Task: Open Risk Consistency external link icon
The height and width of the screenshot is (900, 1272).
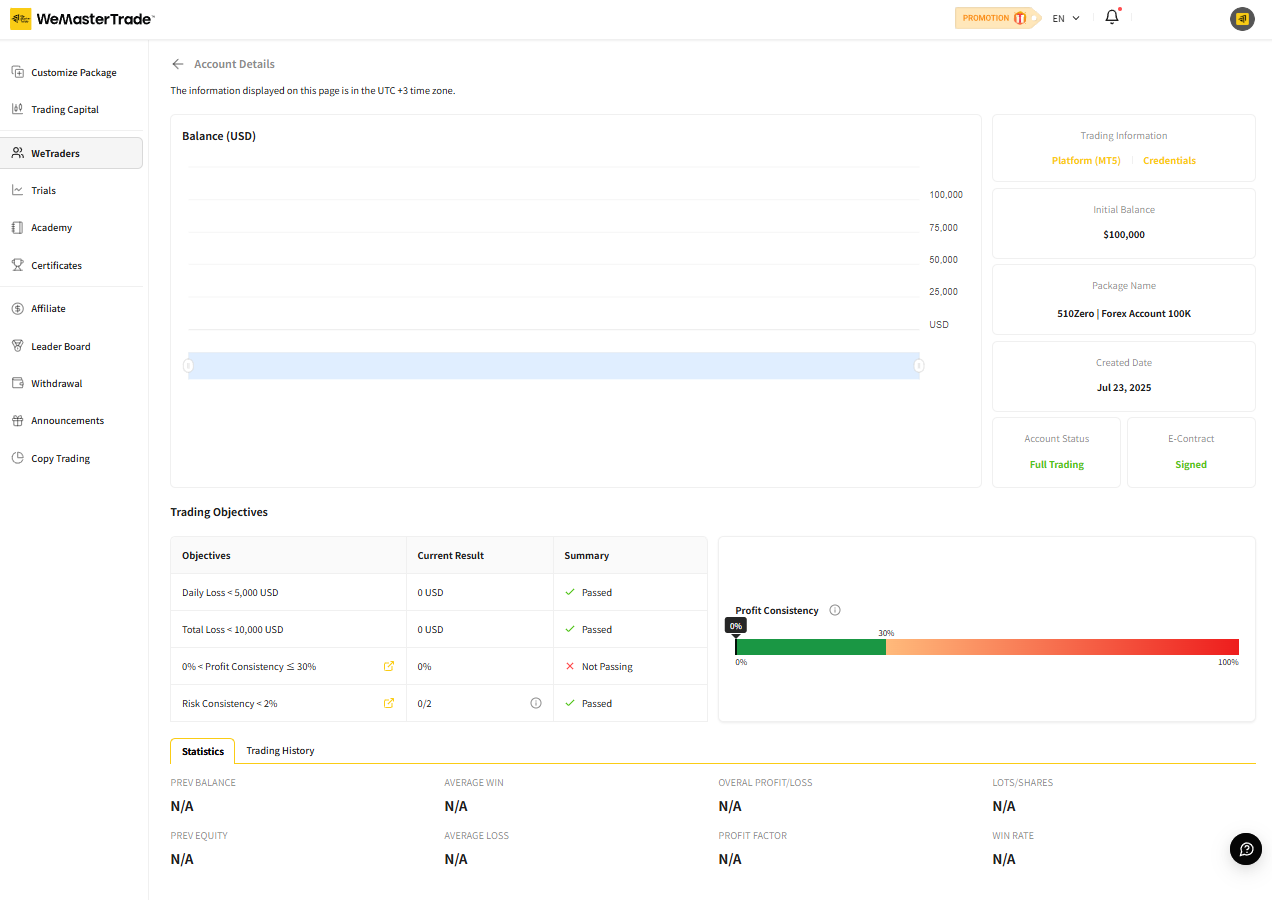Action: tap(389, 703)
